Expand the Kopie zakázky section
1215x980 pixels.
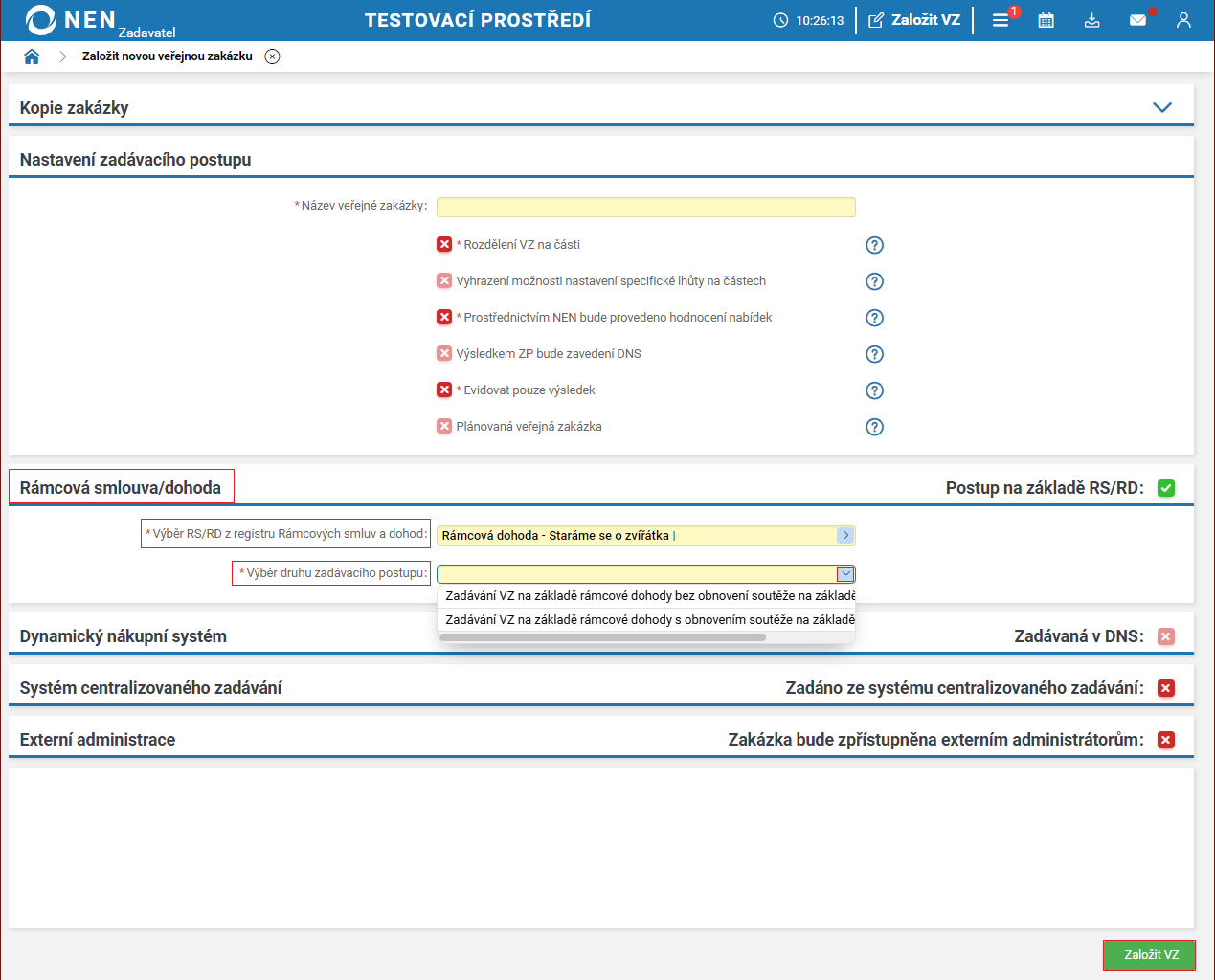tap(1161, 107)
